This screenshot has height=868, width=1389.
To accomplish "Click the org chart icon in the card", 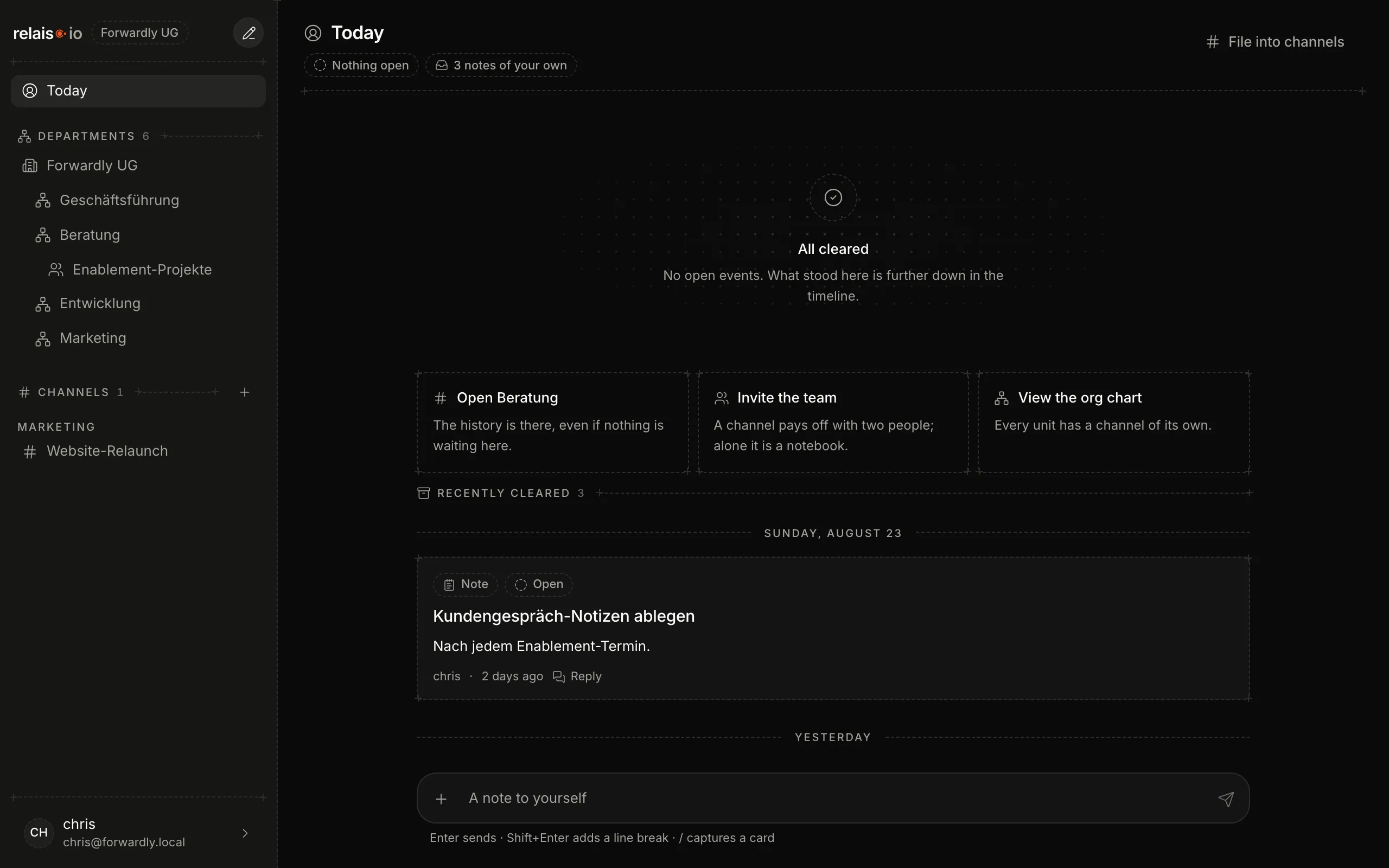I will (x=1002, y=398).
